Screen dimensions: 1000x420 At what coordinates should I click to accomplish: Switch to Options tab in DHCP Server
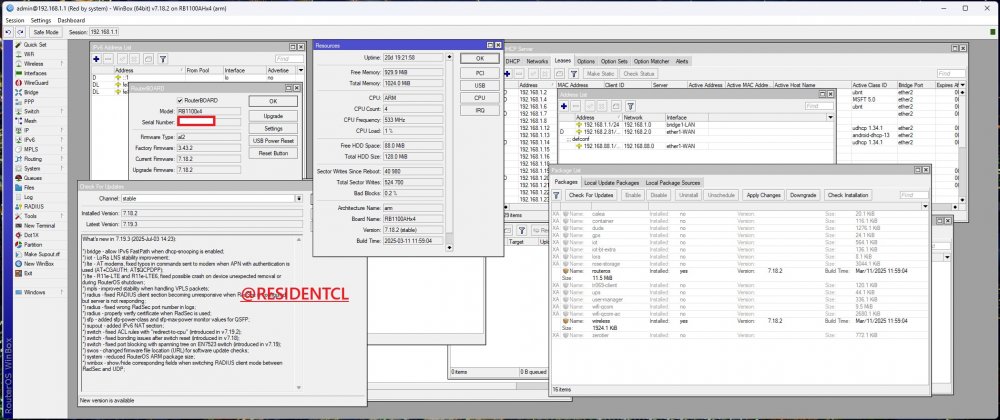(x=586, y=61)
